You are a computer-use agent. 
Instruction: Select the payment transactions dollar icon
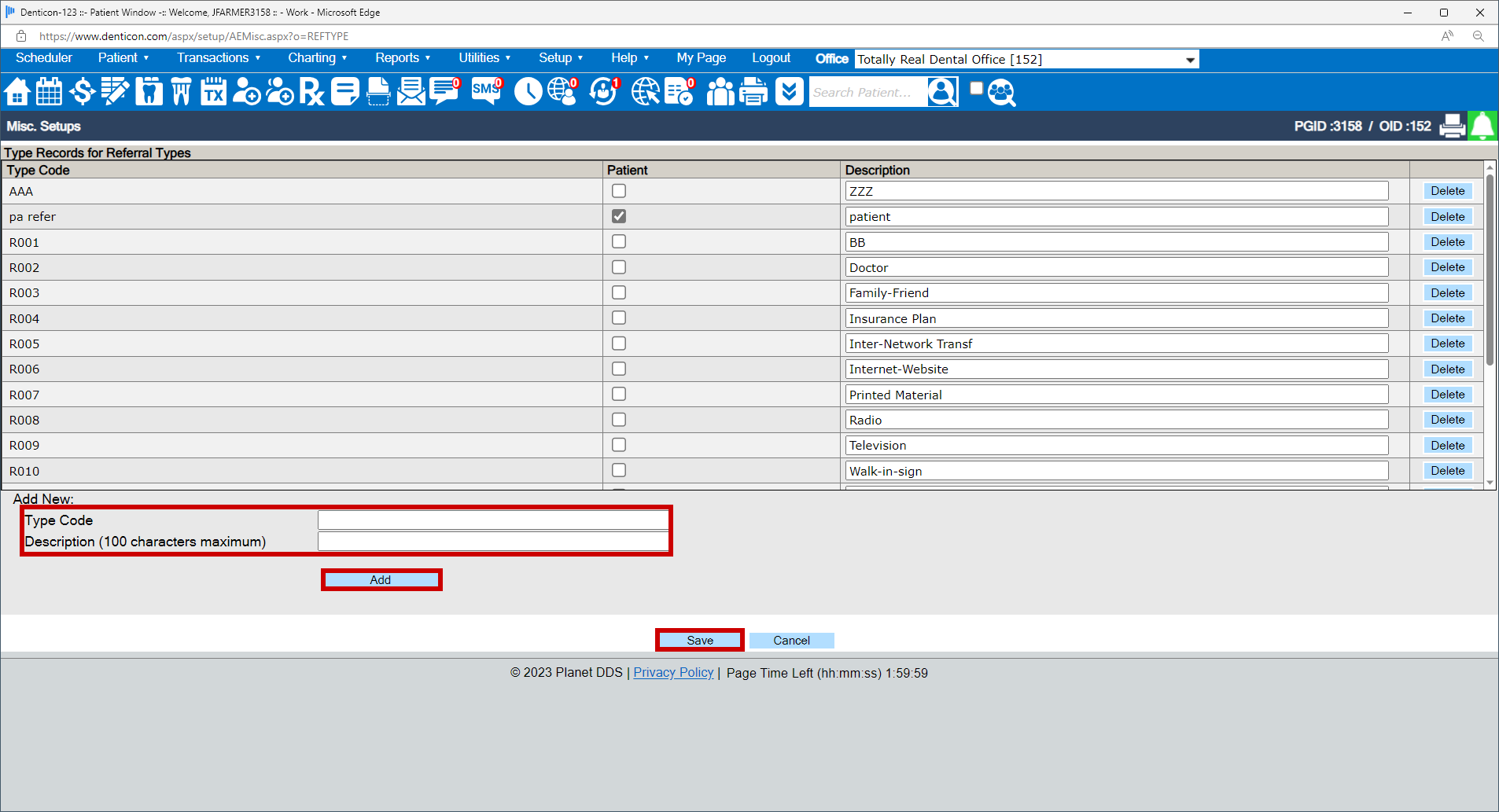coord(82,92)
